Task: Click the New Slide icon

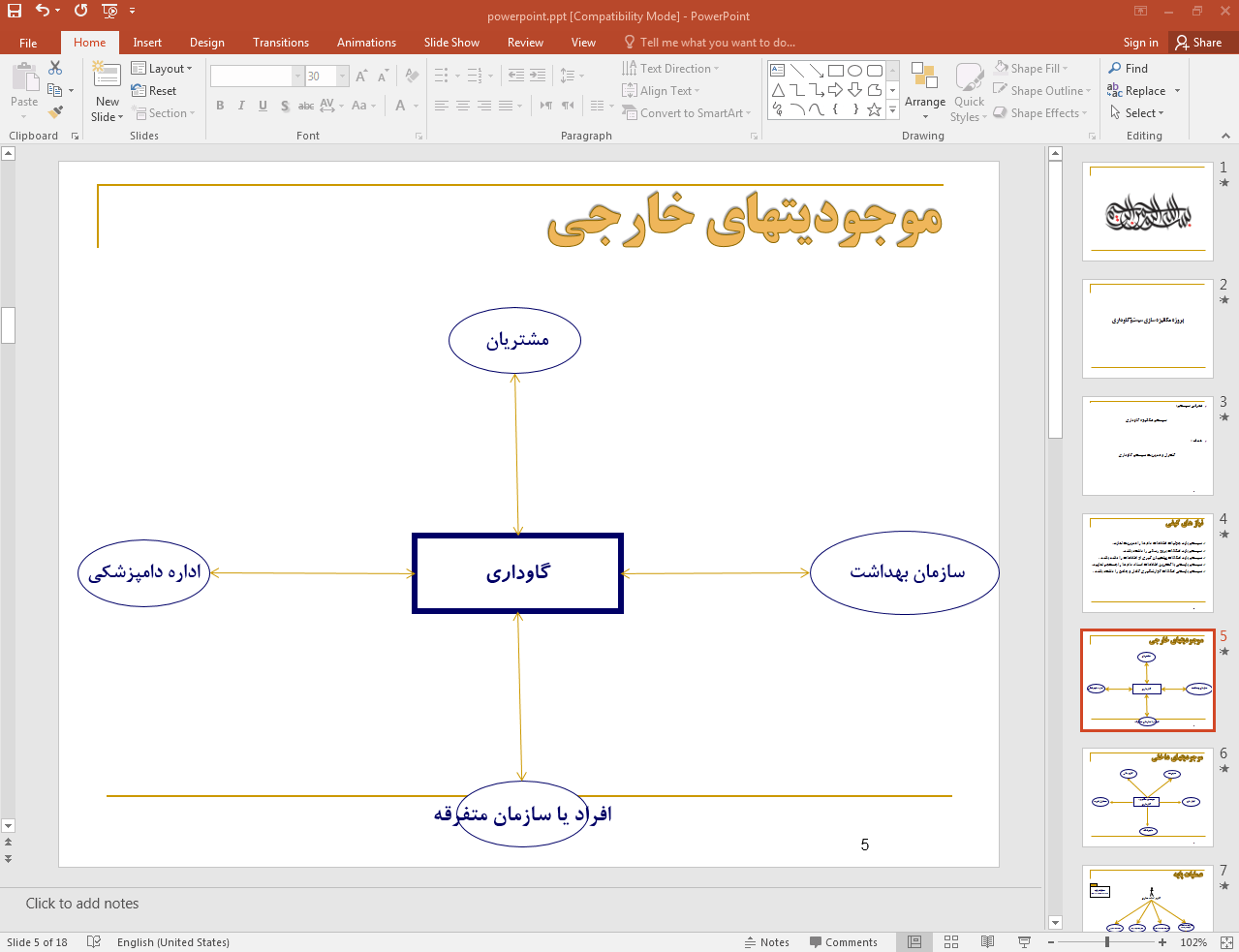Action: click(107, 79)
